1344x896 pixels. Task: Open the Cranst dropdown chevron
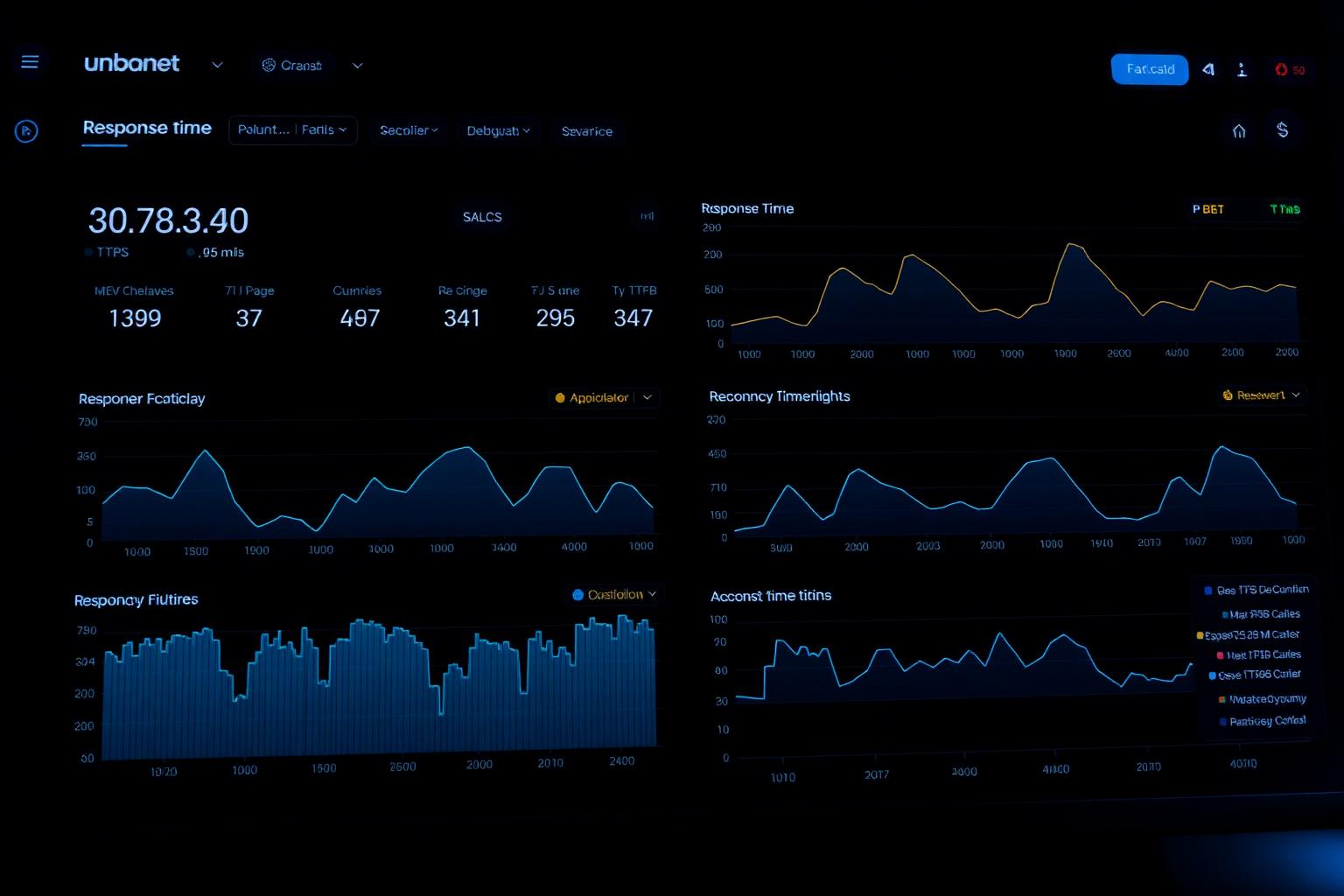click(357, 66)
